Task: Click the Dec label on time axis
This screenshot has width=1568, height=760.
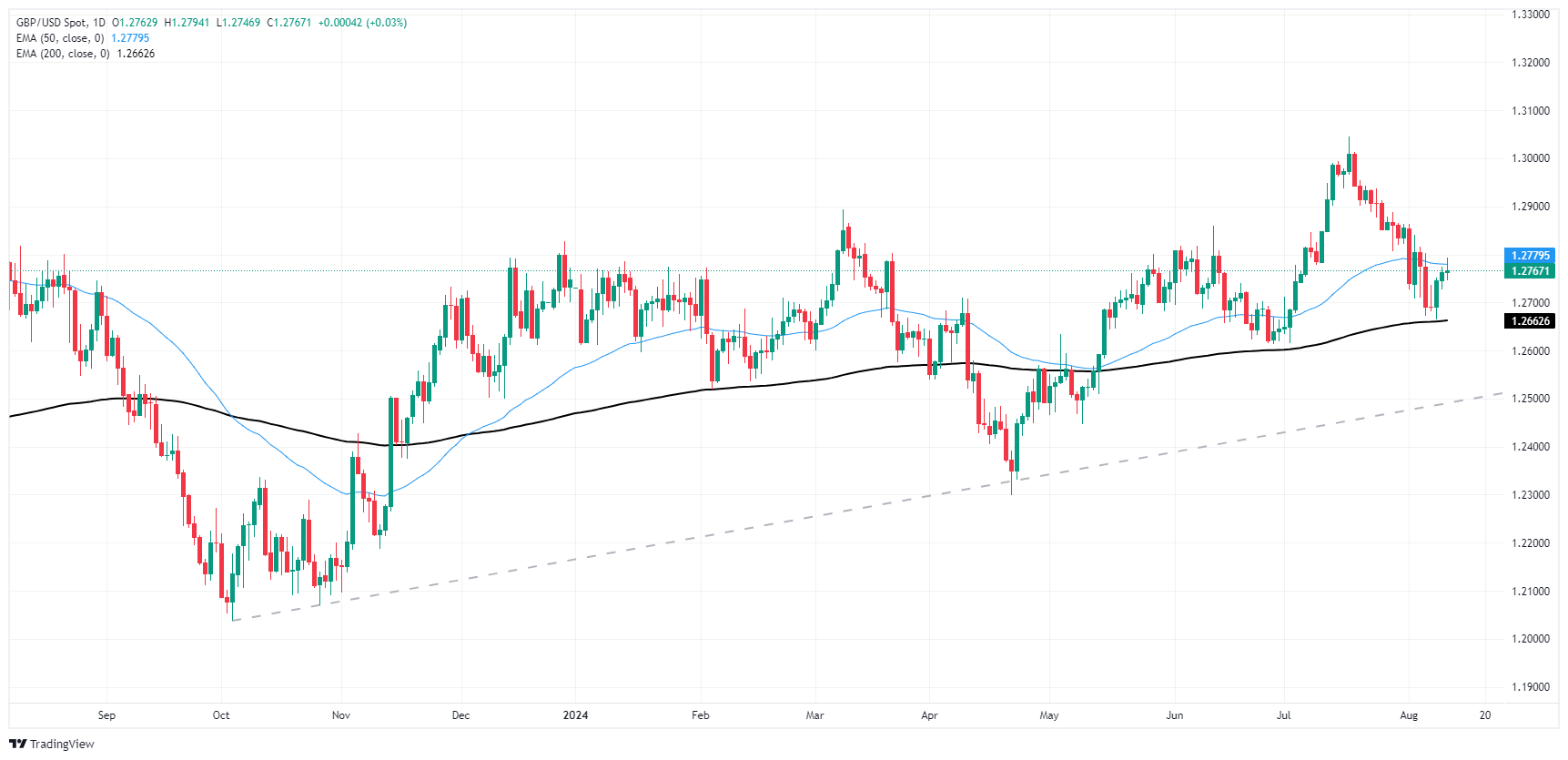Action: [x=461, y=715]
